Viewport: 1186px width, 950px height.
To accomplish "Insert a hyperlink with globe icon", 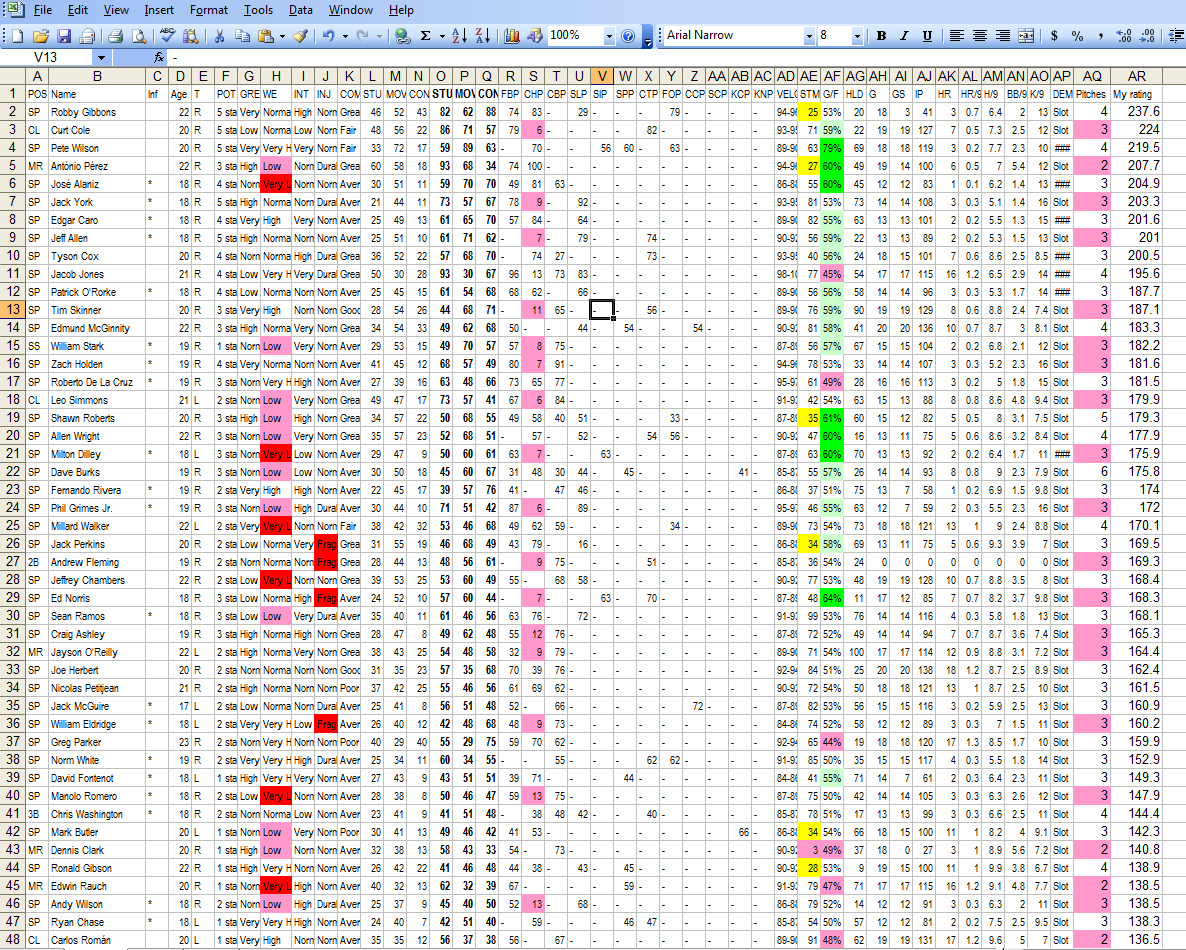I will (402, 36).
